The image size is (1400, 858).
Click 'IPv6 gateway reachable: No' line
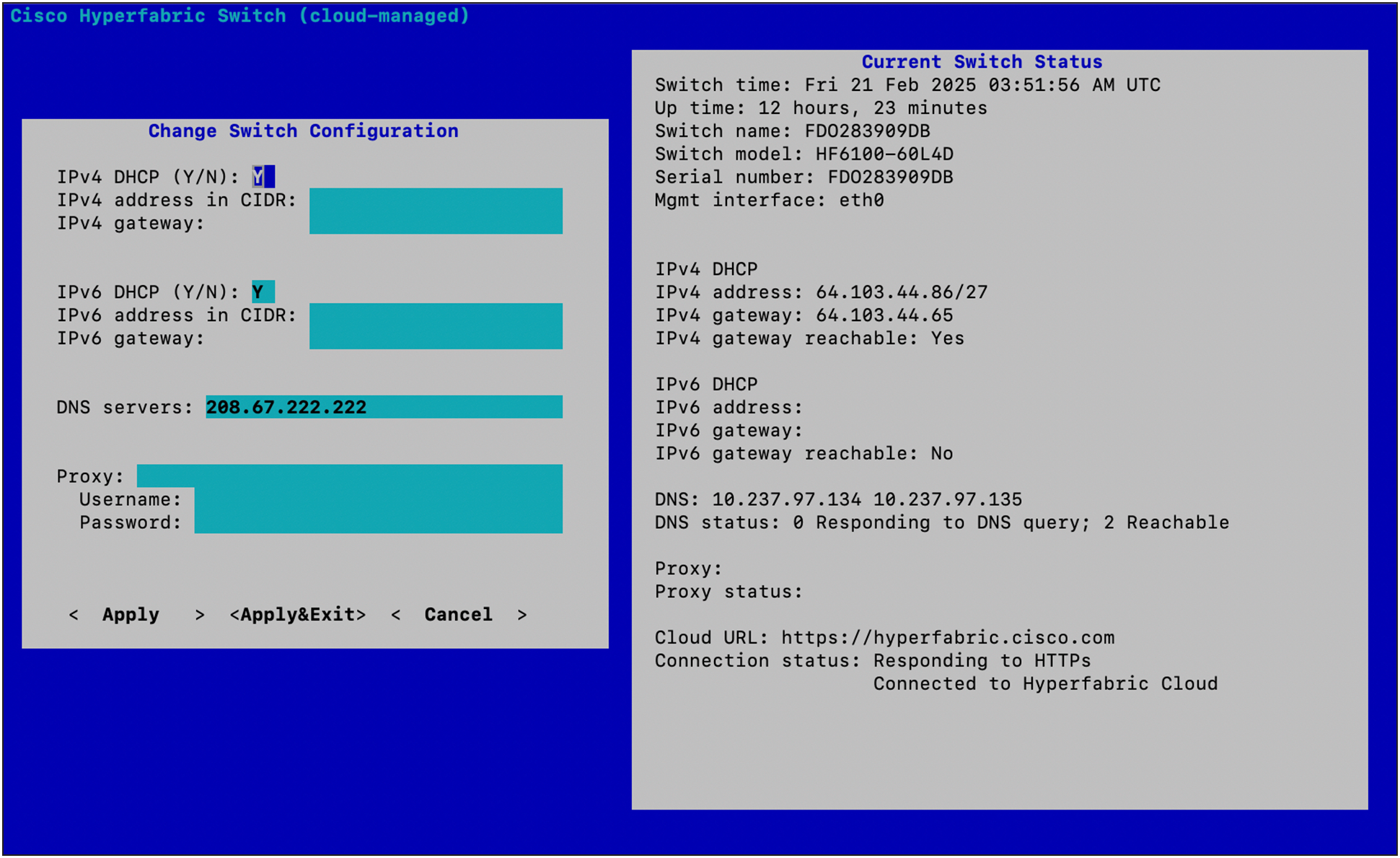tap(804, 454)
